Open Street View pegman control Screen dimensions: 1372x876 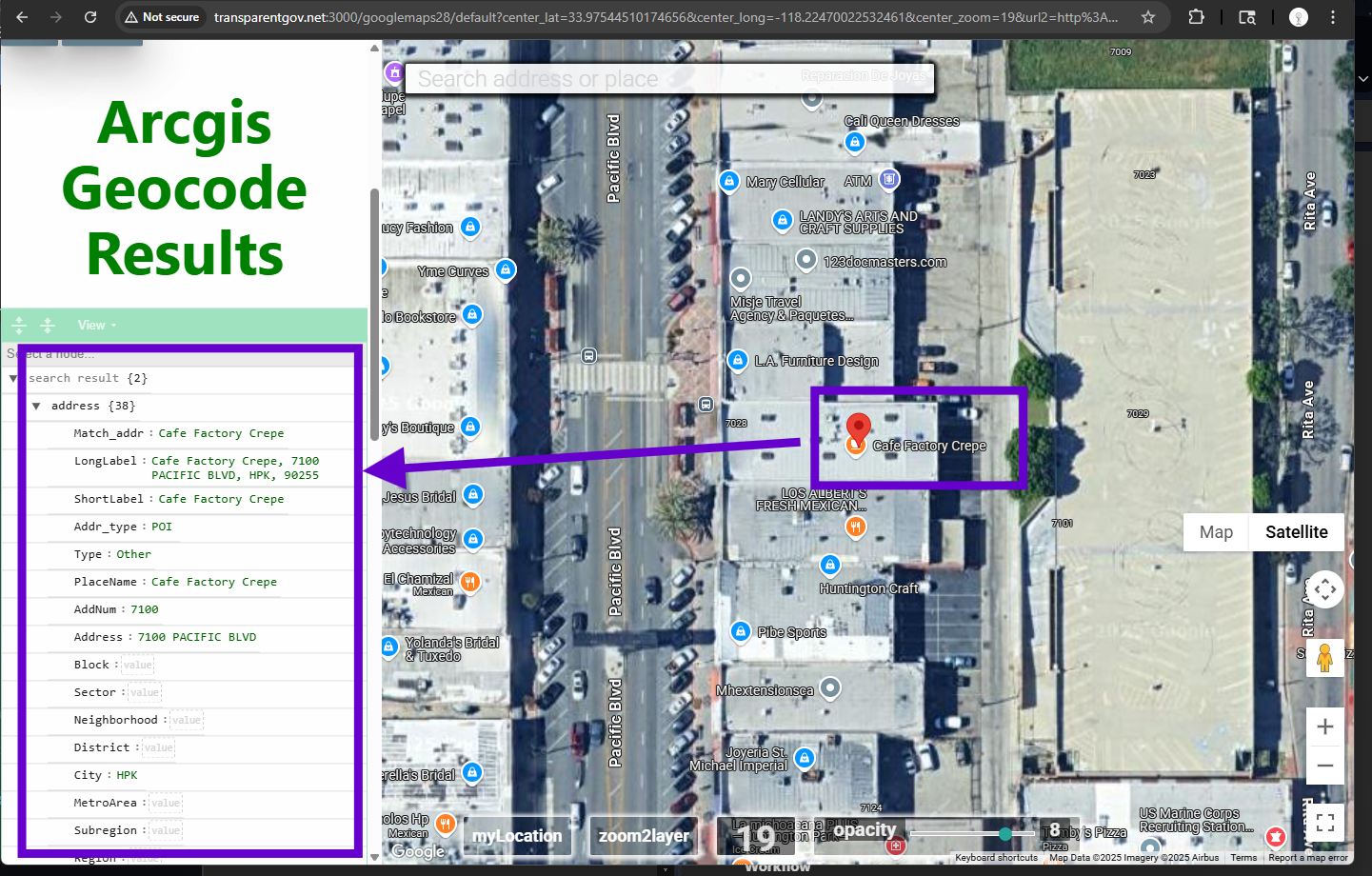click(1324, 657)
